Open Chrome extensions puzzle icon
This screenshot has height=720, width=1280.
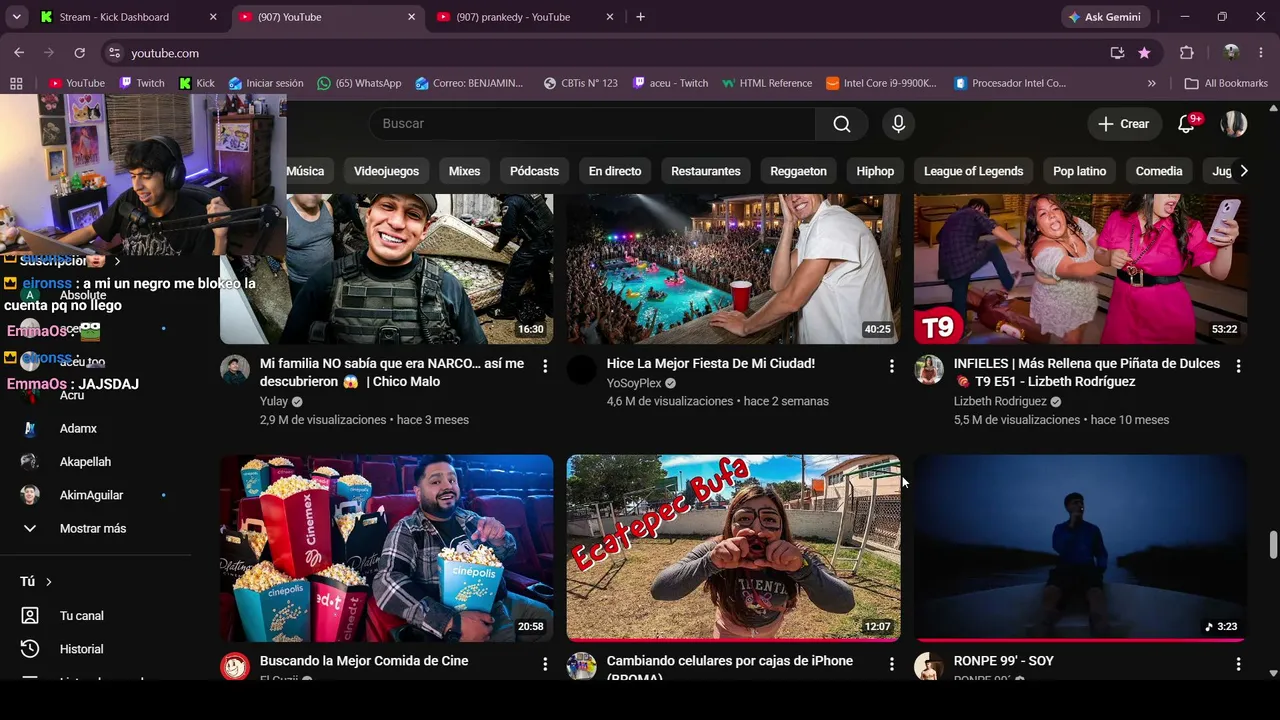(x=1187, y=53)
